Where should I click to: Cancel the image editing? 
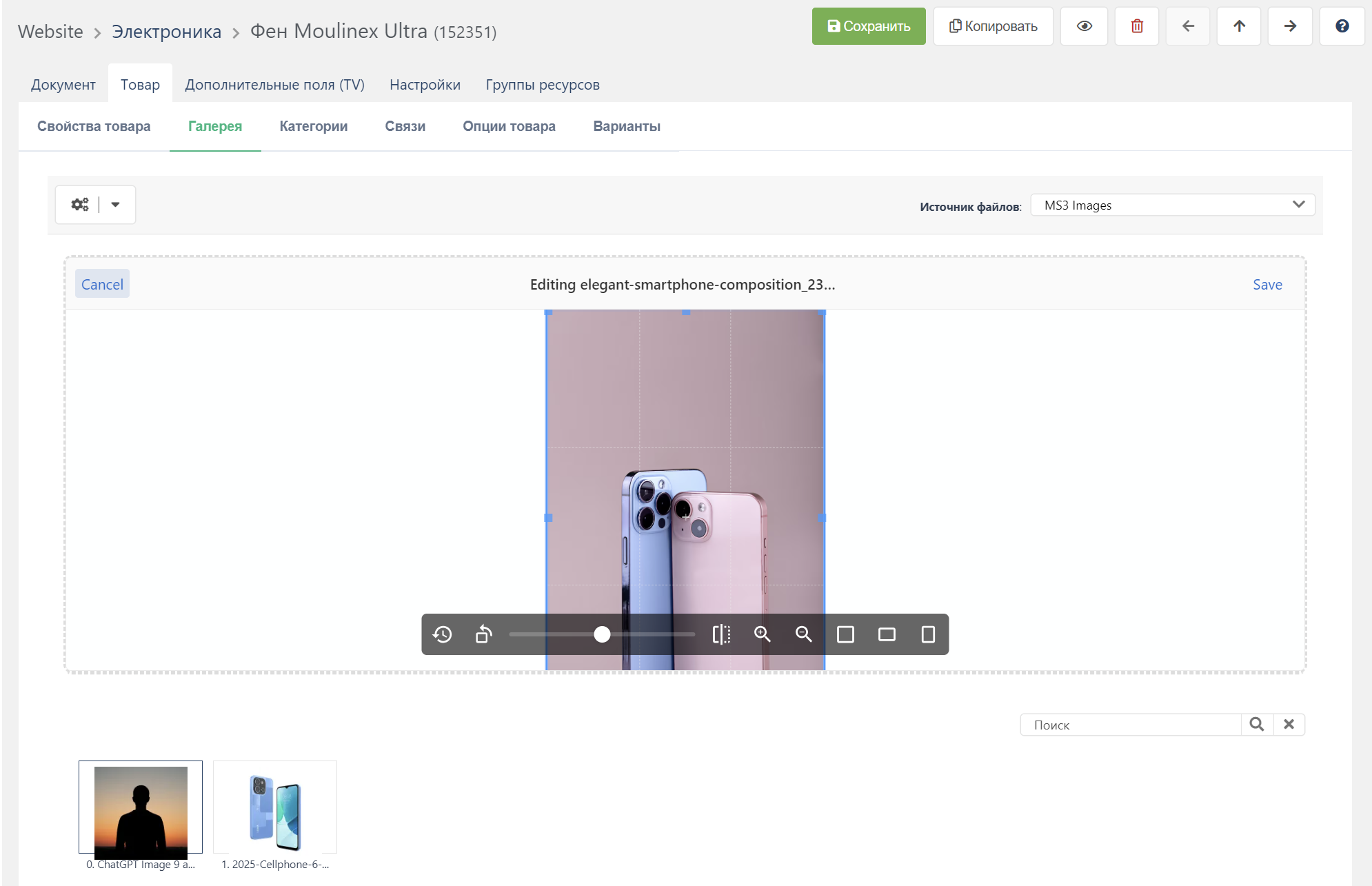pos(102,284)
